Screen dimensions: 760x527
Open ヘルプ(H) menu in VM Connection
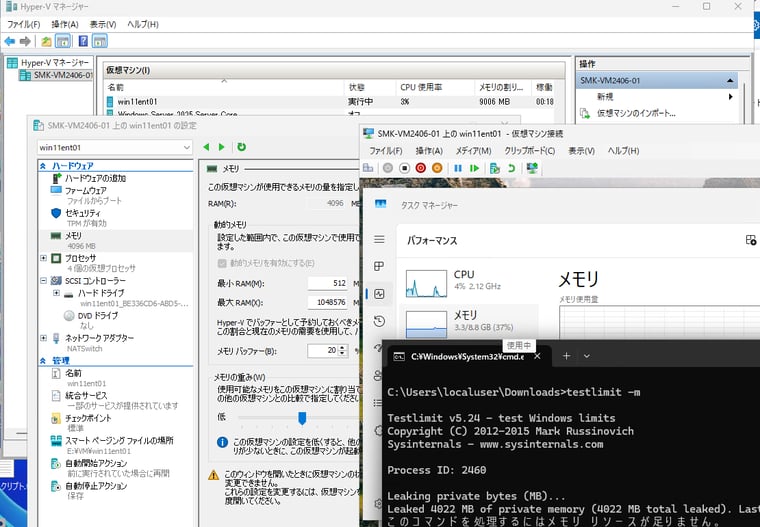624,151
